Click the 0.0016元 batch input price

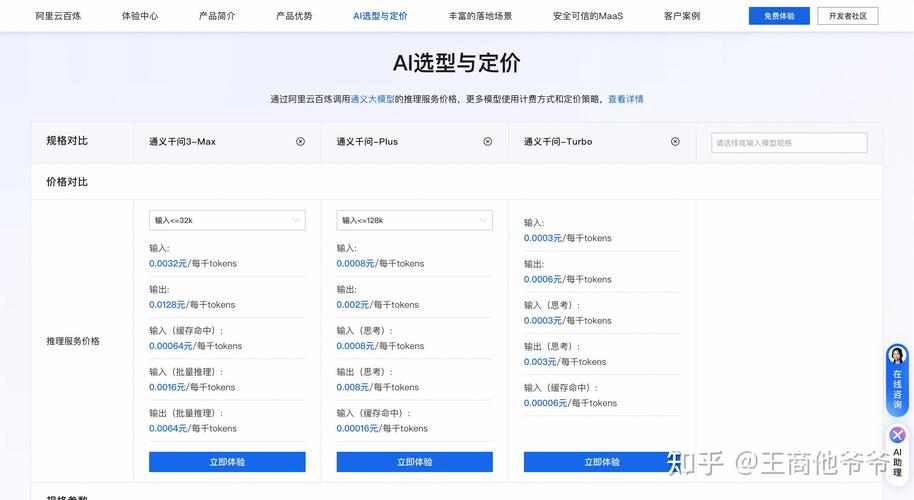pos(167,388)
